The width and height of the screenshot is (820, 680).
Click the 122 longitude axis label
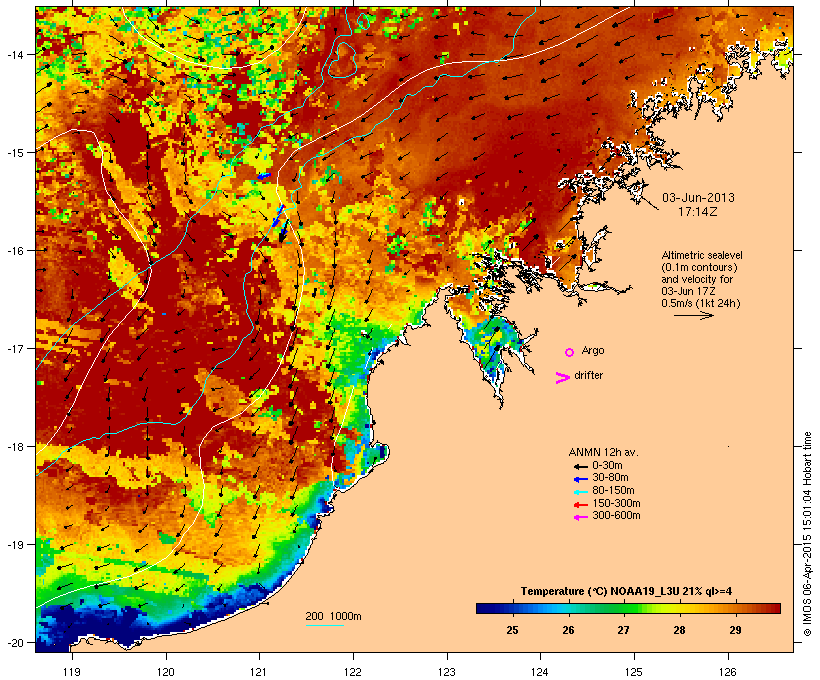(x=353, y=672)
